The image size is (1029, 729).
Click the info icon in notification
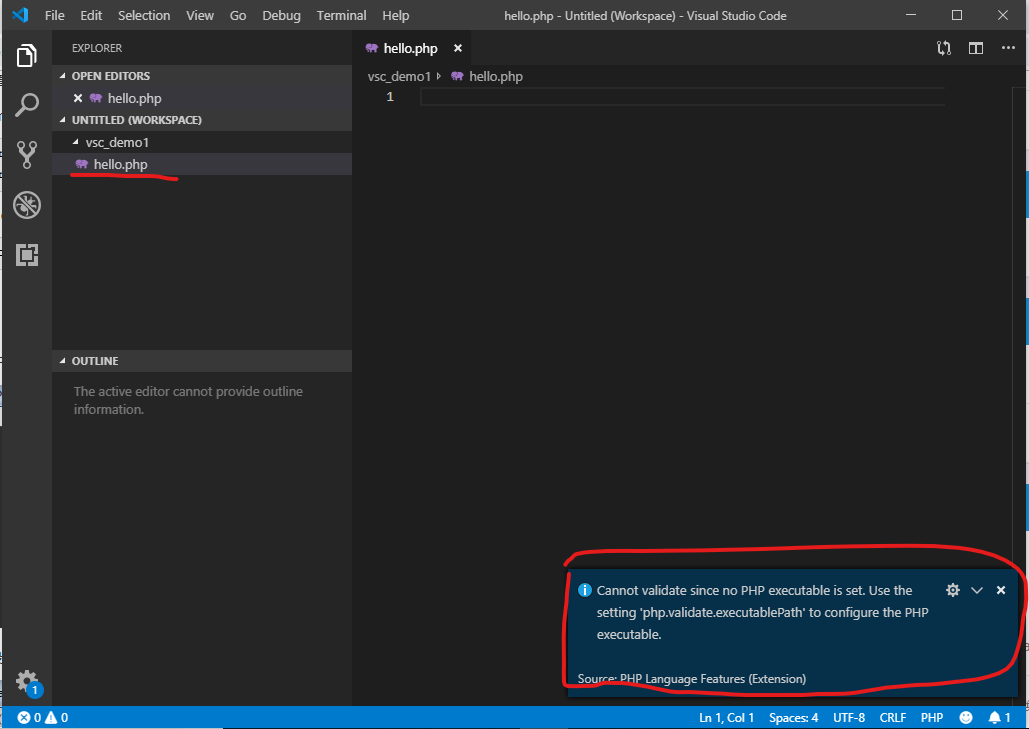(x=584, y=590)
